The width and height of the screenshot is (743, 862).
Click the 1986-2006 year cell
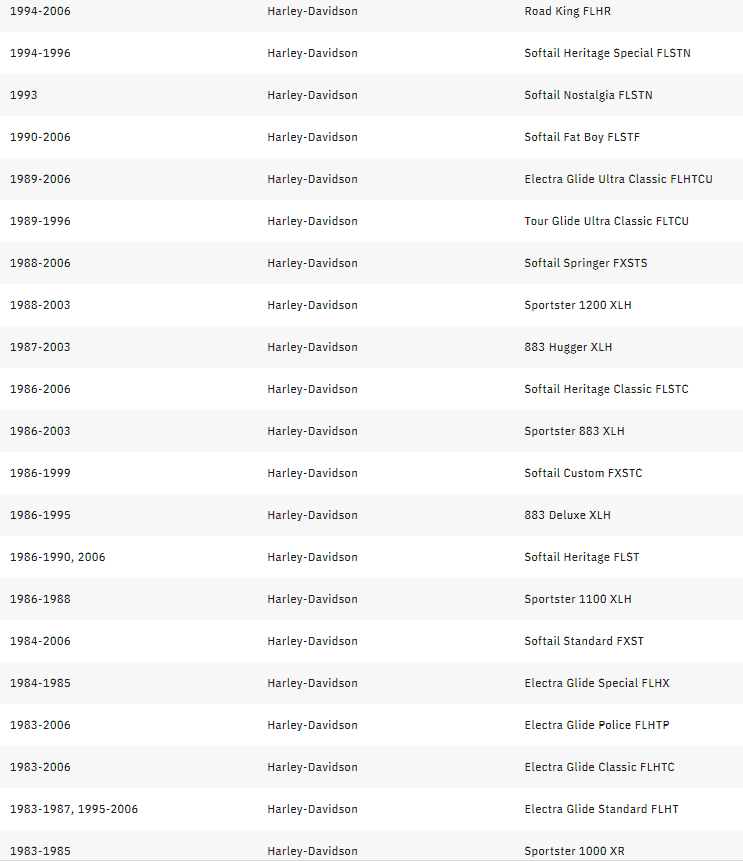click(40, 389)
